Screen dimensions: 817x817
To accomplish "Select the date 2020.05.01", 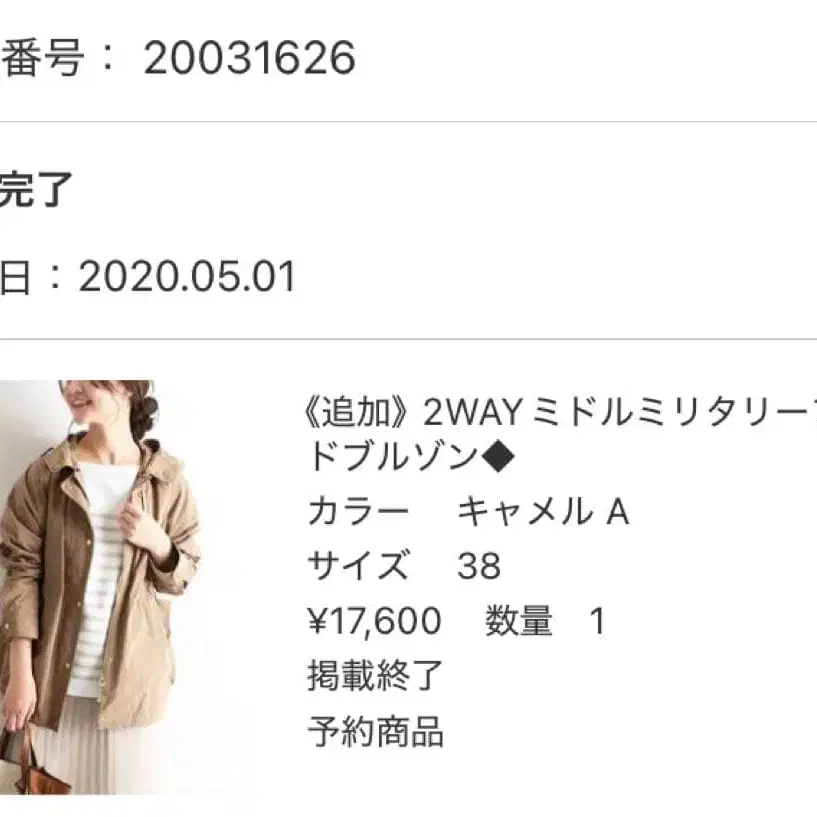I will 188,276.
